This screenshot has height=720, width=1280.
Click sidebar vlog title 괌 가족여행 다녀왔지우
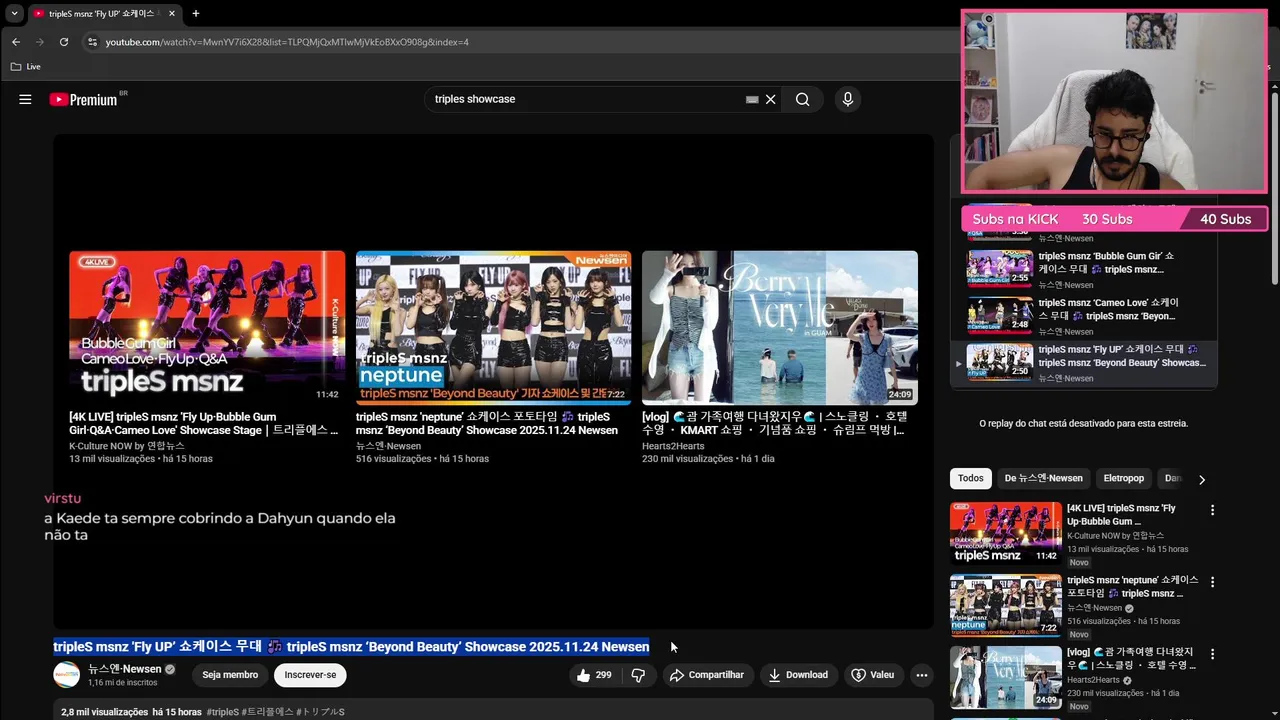tap(1132, 659)
